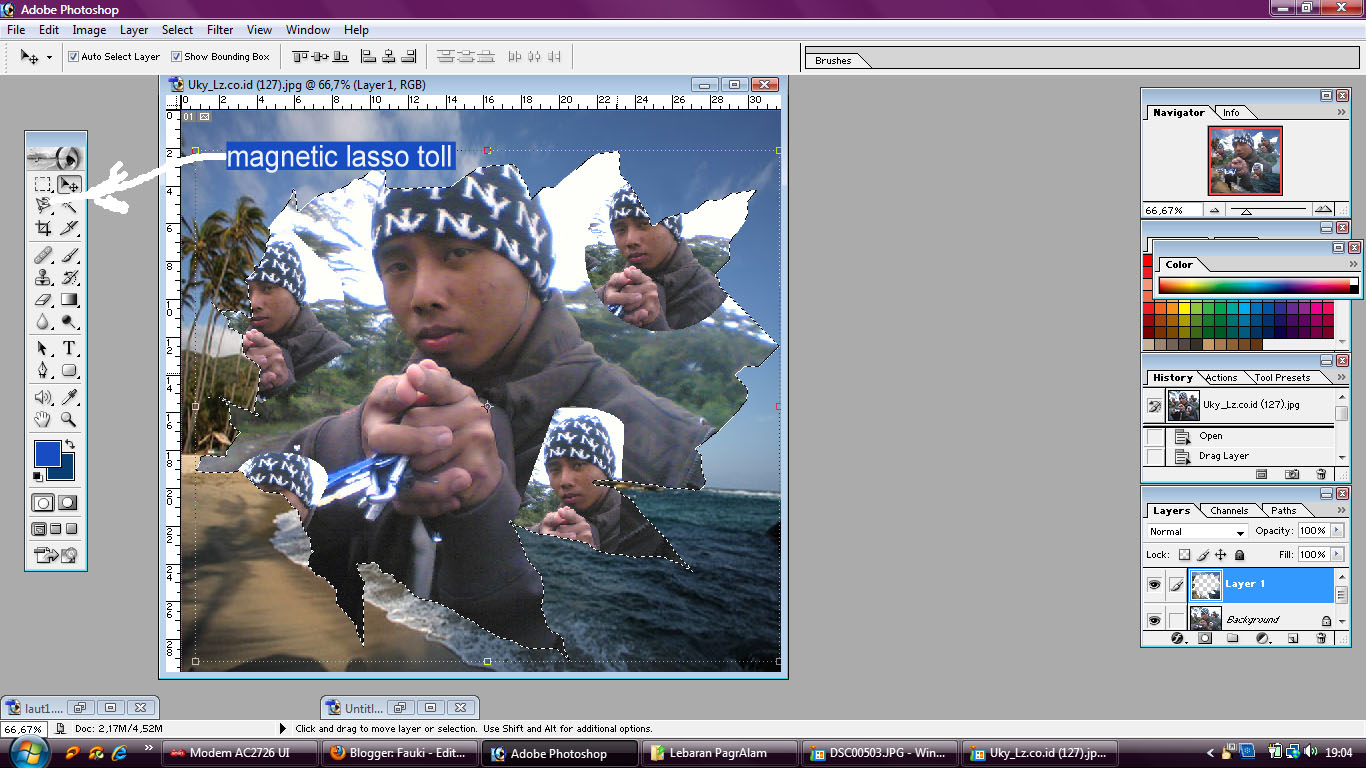
Task: Select the Crop tool
Action: [x=43, y=228]
